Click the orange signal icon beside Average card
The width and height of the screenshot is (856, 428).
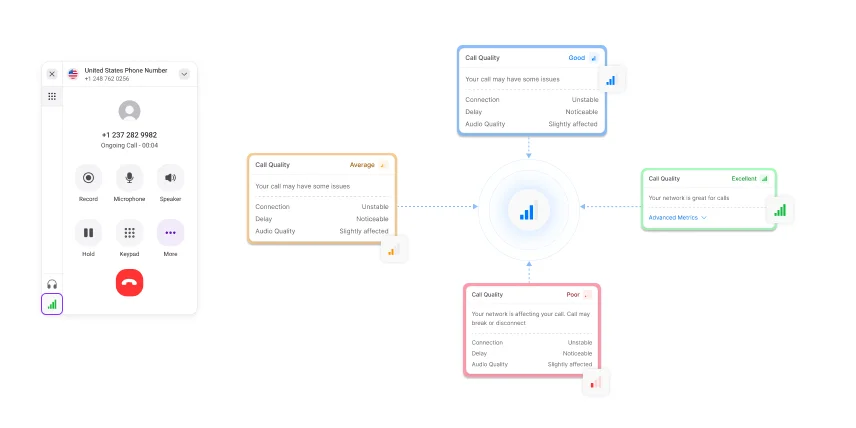click(394, 249)
